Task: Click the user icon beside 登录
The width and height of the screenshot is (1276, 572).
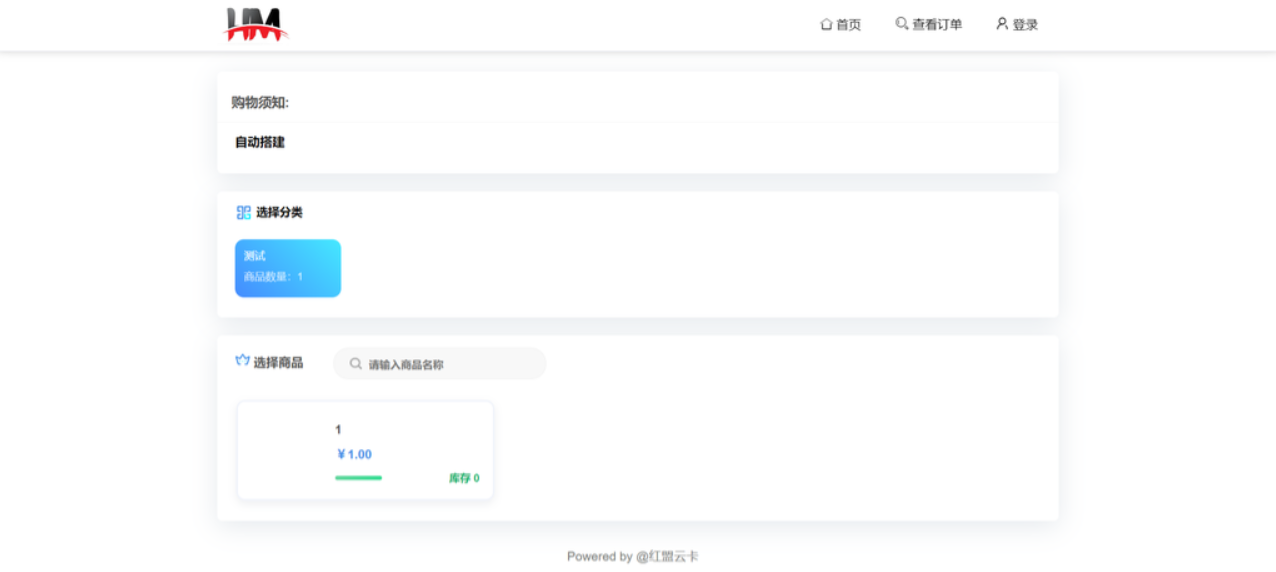Action: 1002,23
